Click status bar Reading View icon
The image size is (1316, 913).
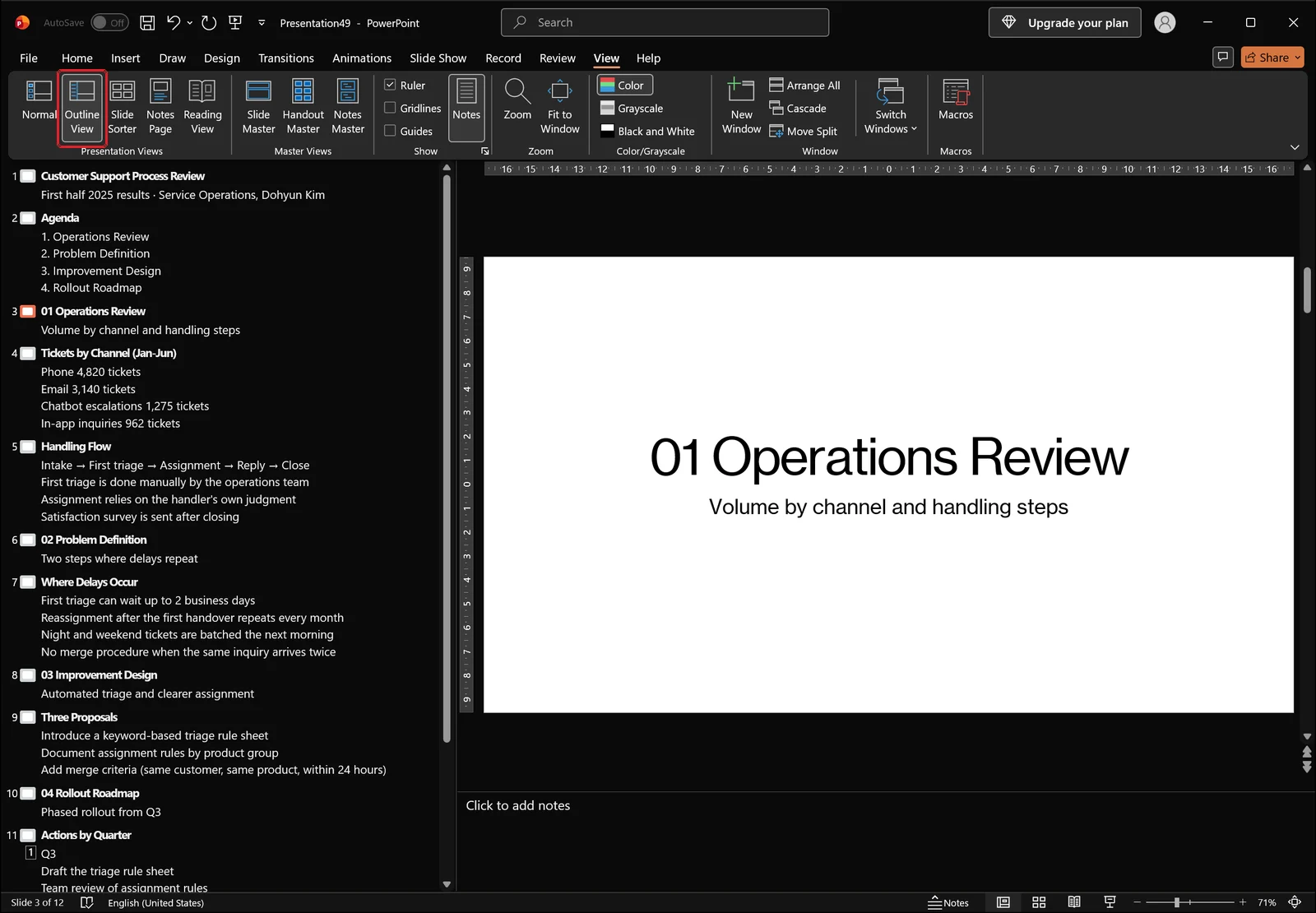click(1074, 902)
